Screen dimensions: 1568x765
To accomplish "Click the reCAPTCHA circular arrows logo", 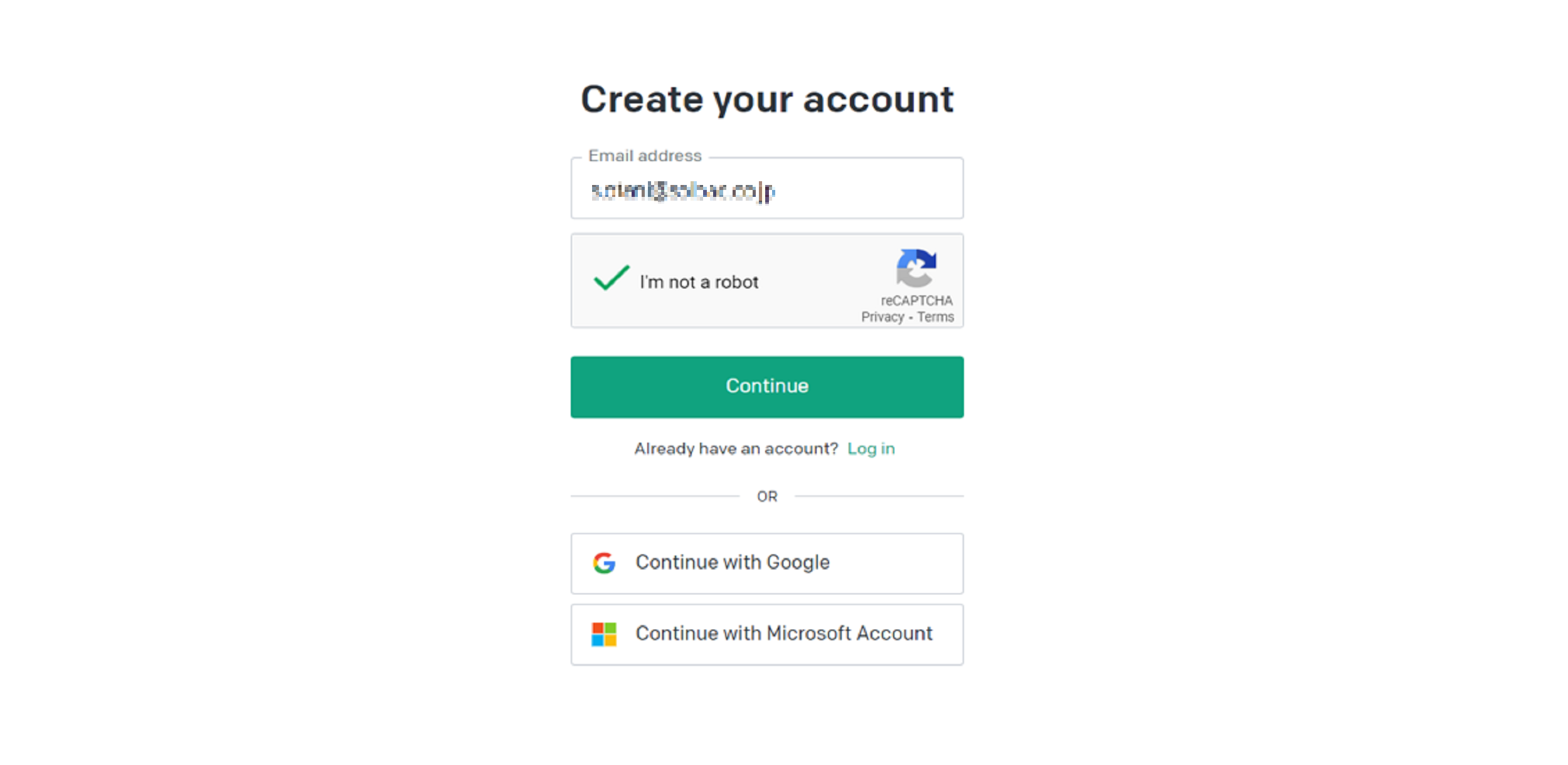I will point(916,268).
